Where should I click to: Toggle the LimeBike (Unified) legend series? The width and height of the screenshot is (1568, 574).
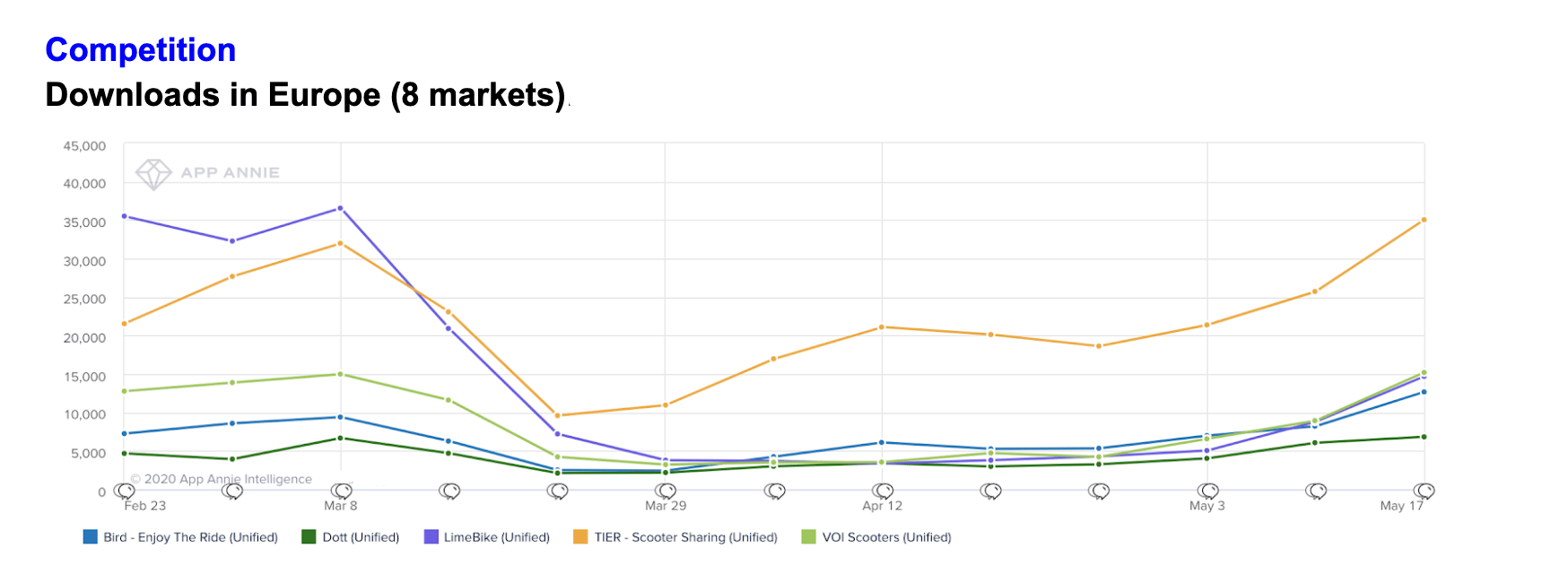pyautogui.click(x=486, y=537)
